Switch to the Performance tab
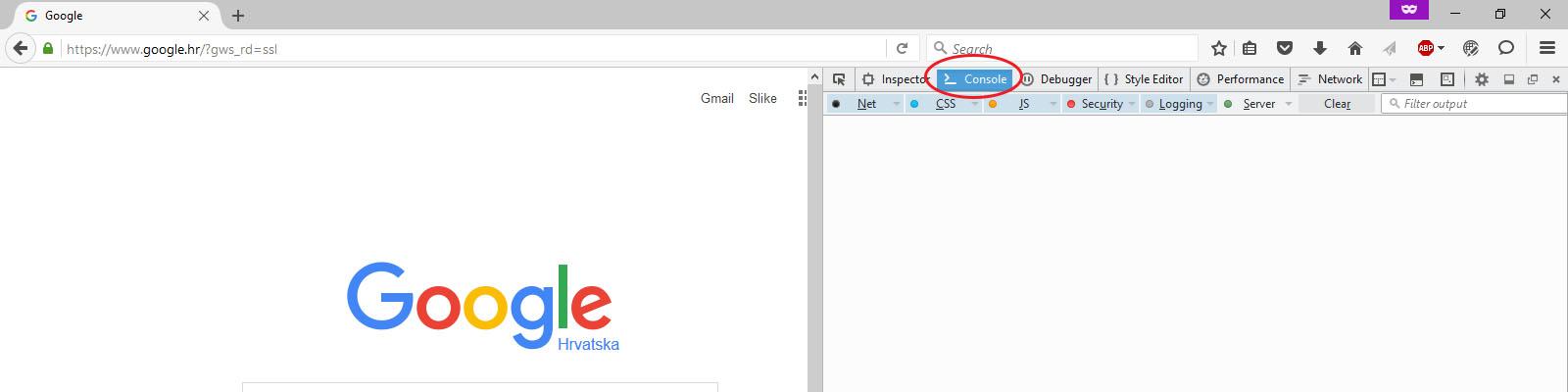Screen dimensions: 1568x392 click(x=1241, y=79)
